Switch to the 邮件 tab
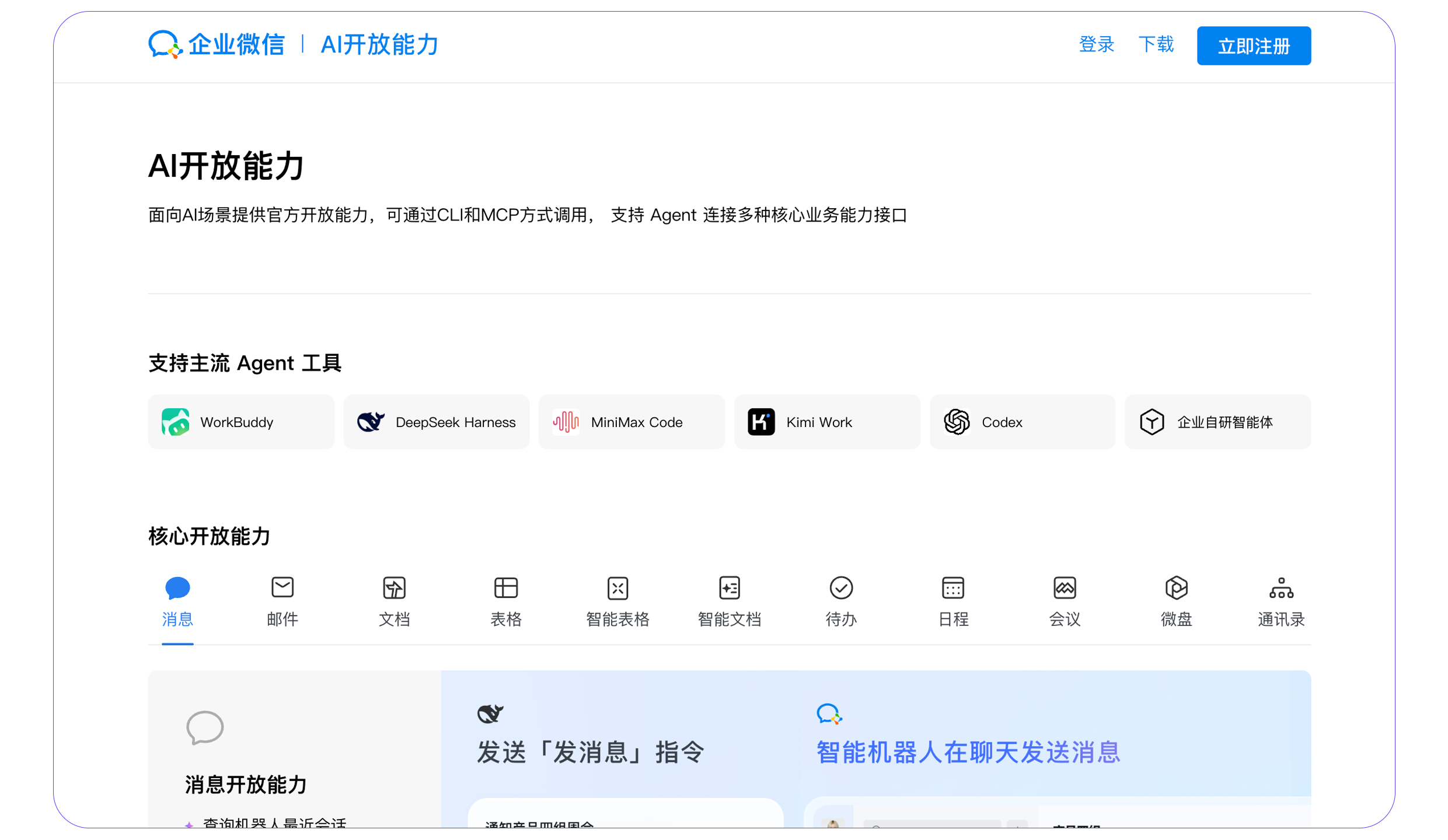Screen dimensions: 1448x840 pyautogui.click(x=282, y=618)
